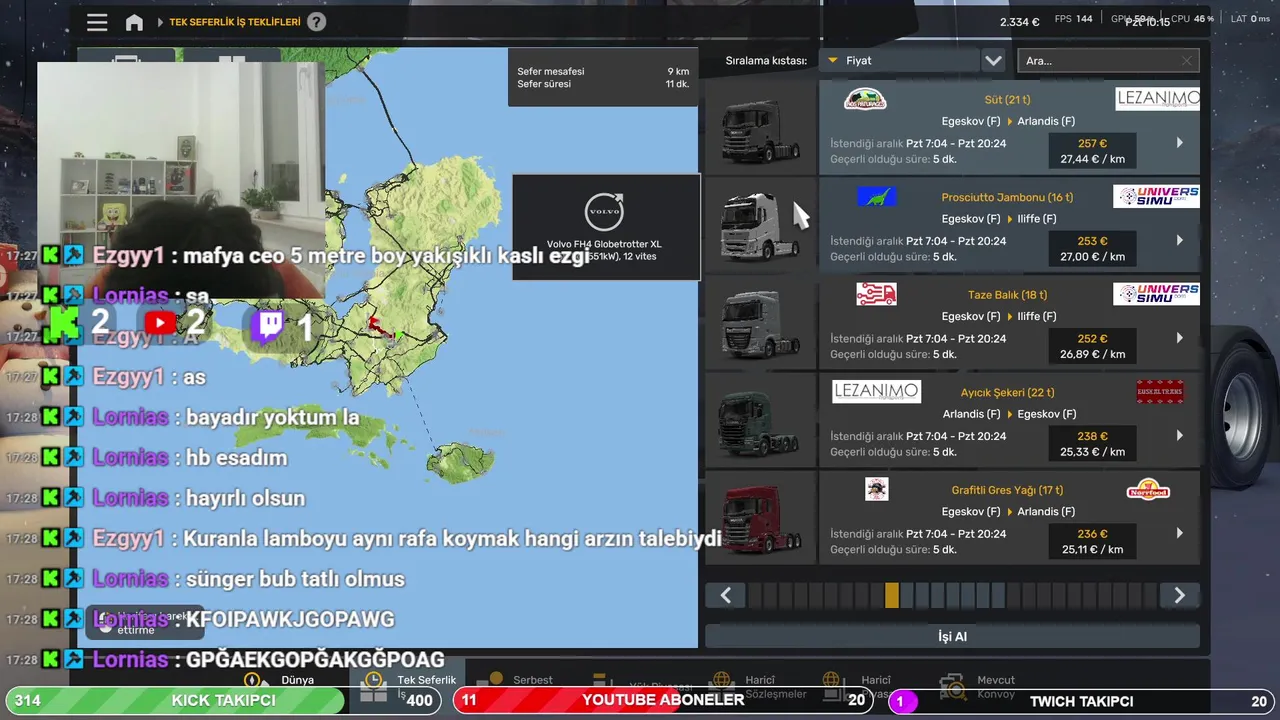Click the 2.334 € balance display
This screenshot has height=720, width=1280.
tap(1019, 22)
